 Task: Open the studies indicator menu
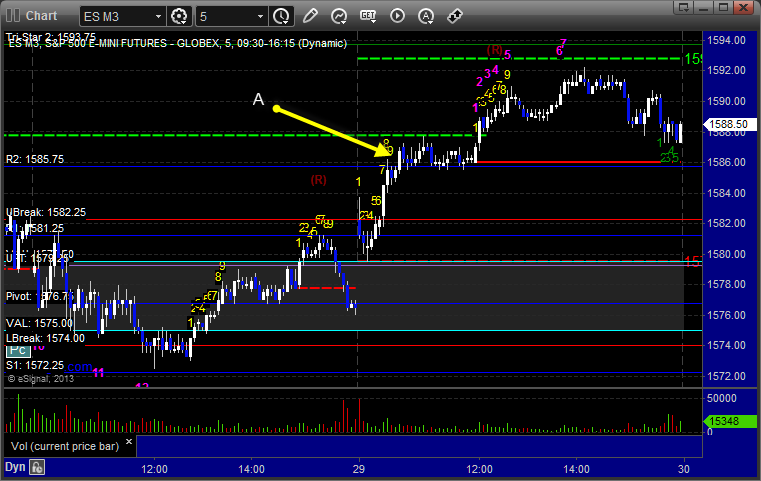(x=339, y=16)
